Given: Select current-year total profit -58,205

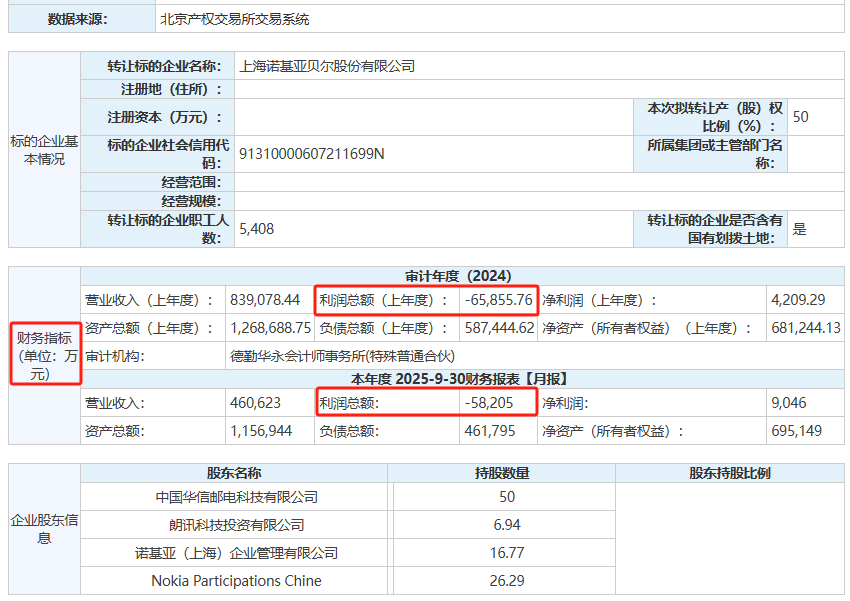Looking at the screenshot, I should (x=489, y=403).
